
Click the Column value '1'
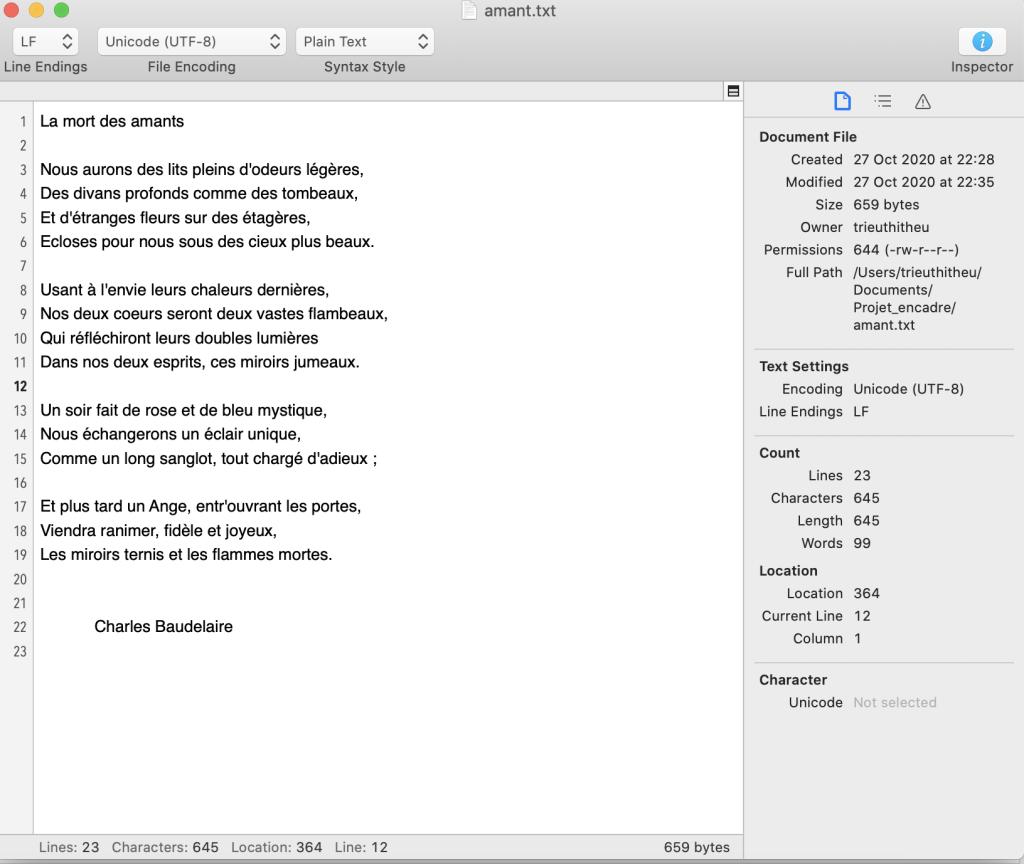coord(857,639)
